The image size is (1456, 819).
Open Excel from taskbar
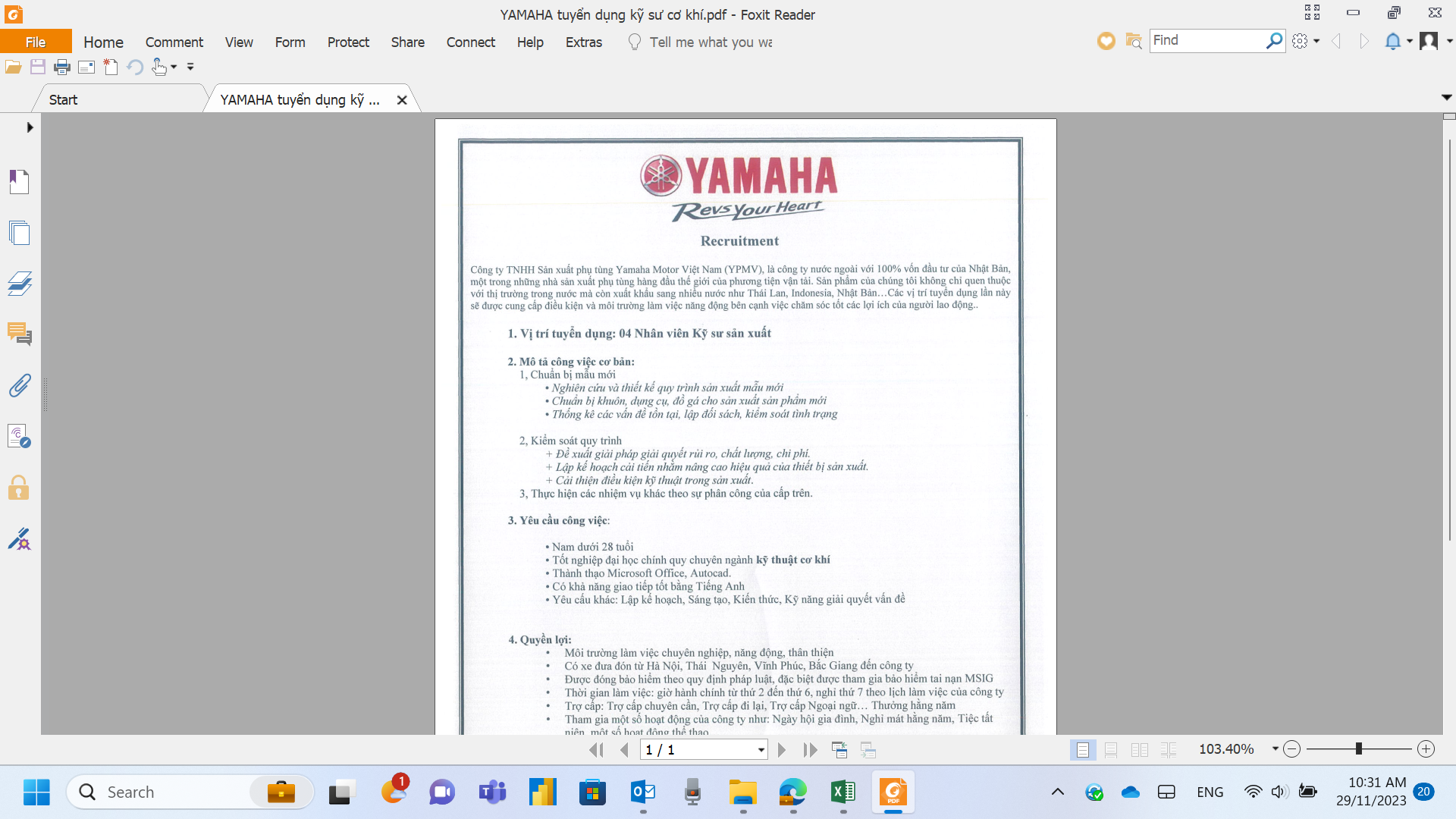click(x=843, y=792)
